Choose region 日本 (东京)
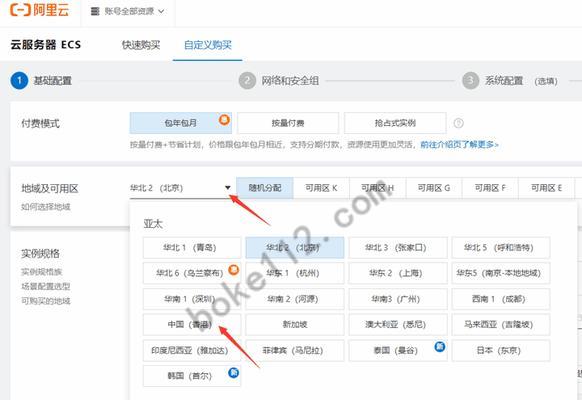This screenshot has height=400, width=582. pyautogui.click(x=501, y=350)
